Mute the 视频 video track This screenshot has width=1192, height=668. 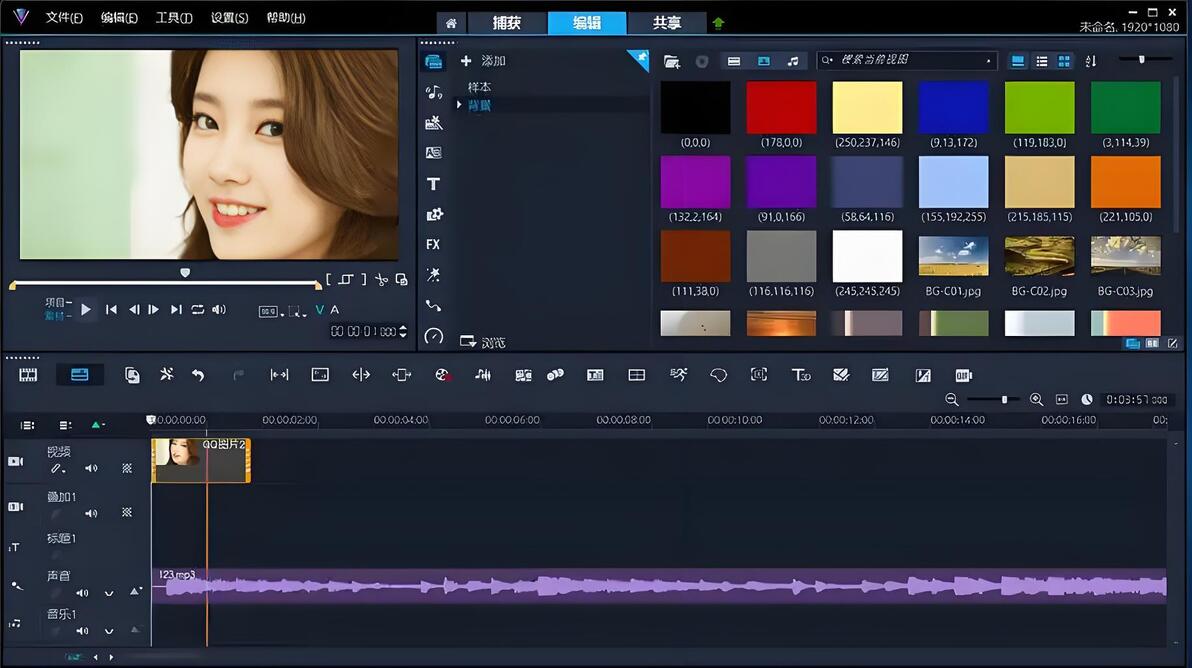pos(91,468)
